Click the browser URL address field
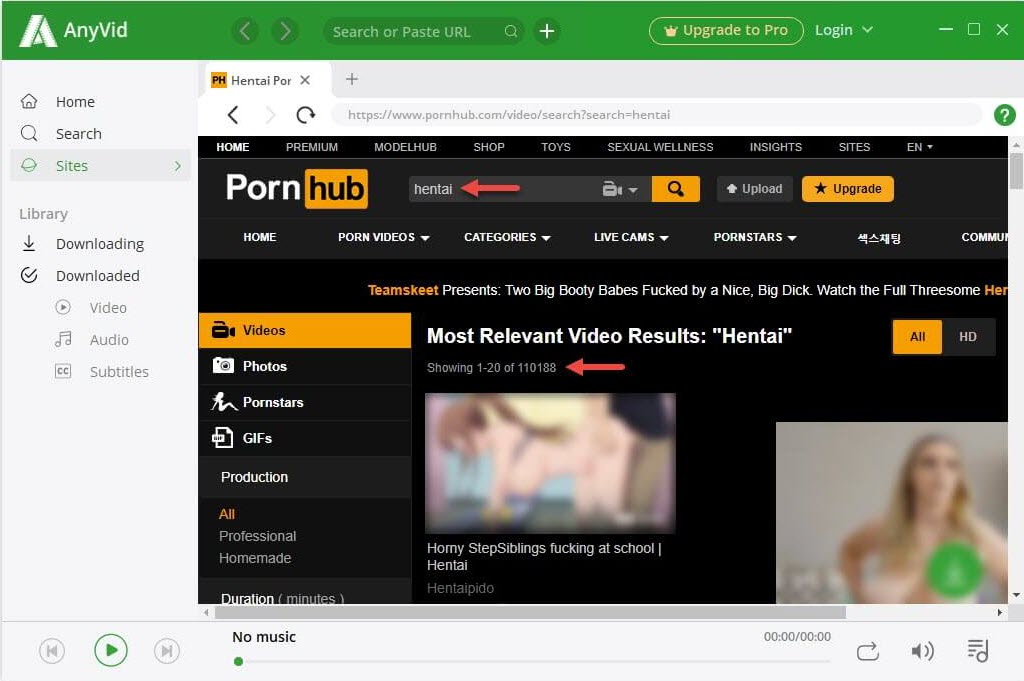Image resolution: width=1024 pixels, height=681 pixels. tap(656, 115)
